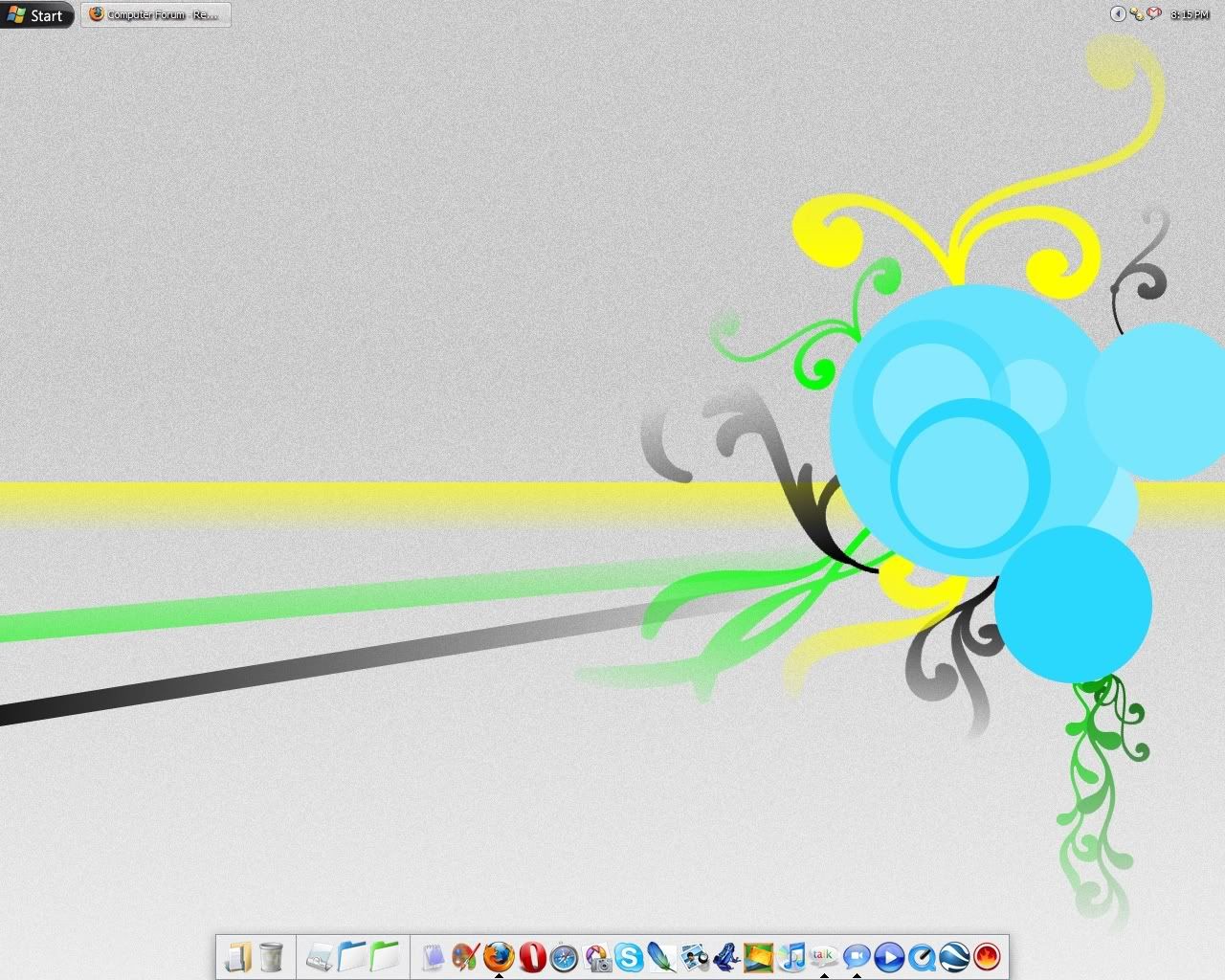This screenshot has height=980, width=1225.
Task: Launch Skype from the dock
Action: click(x=629, y=956)
